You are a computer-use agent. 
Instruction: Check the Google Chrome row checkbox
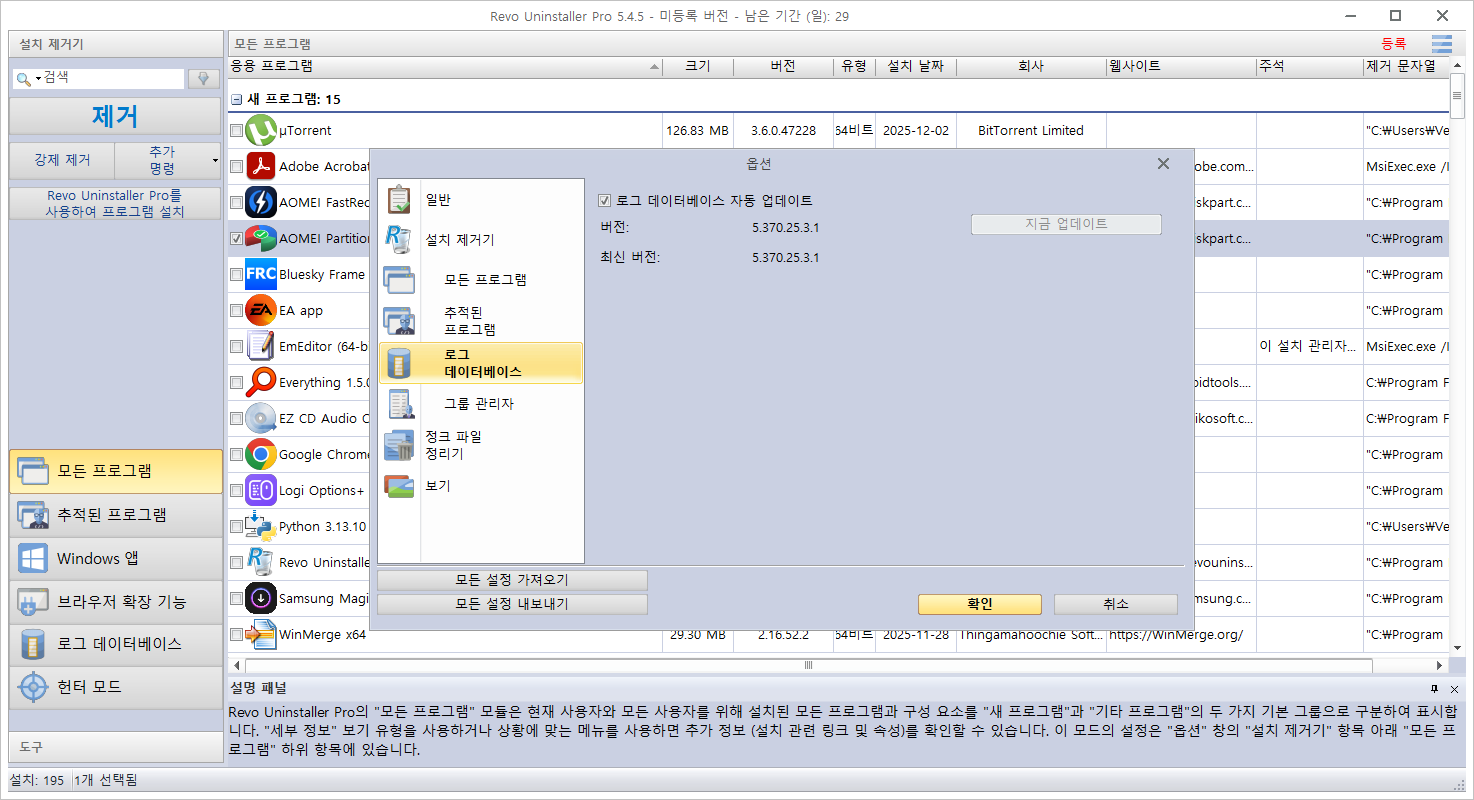pos(237,455)
